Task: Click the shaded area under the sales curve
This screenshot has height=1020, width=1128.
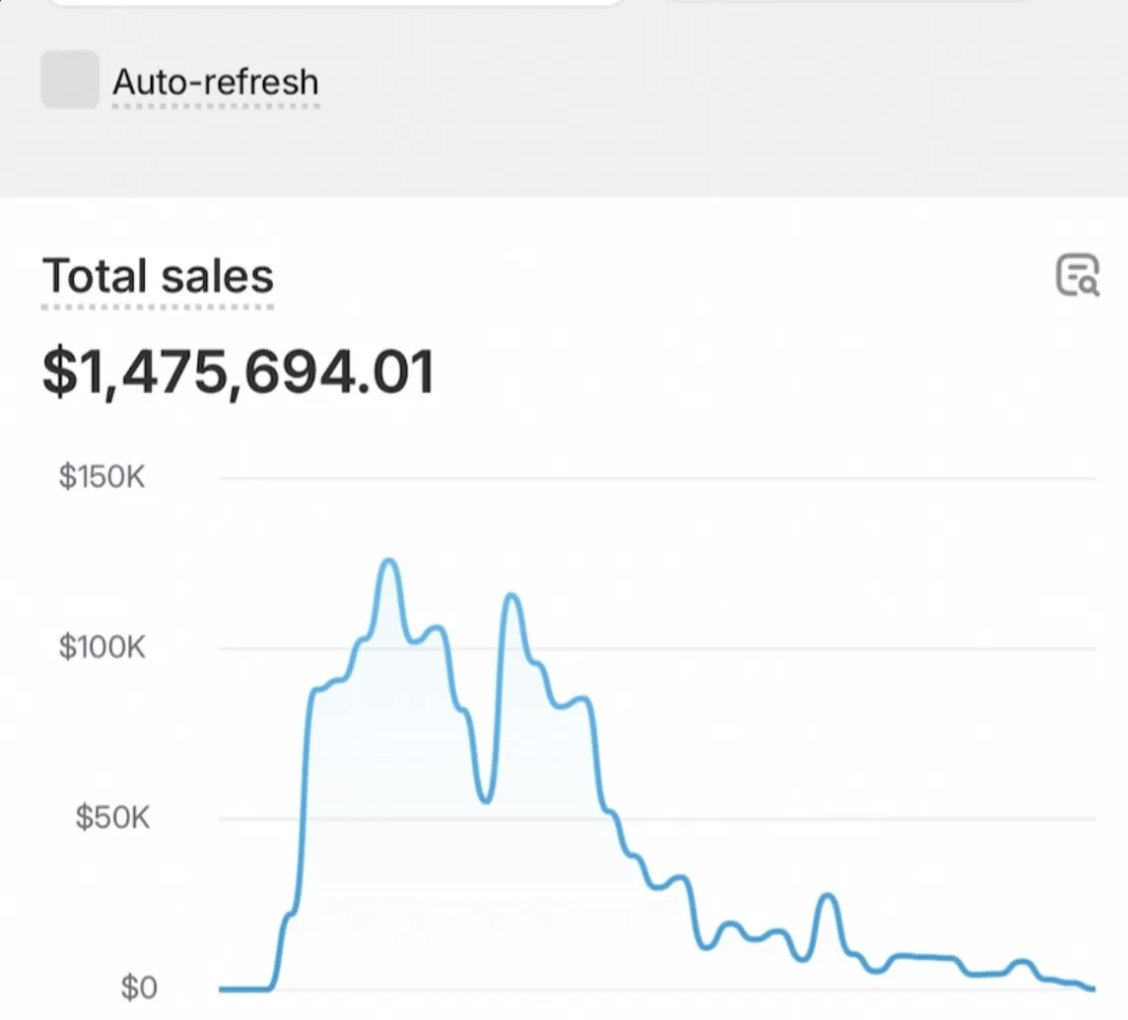Action: pyautogui.click(x=400, y=850)
